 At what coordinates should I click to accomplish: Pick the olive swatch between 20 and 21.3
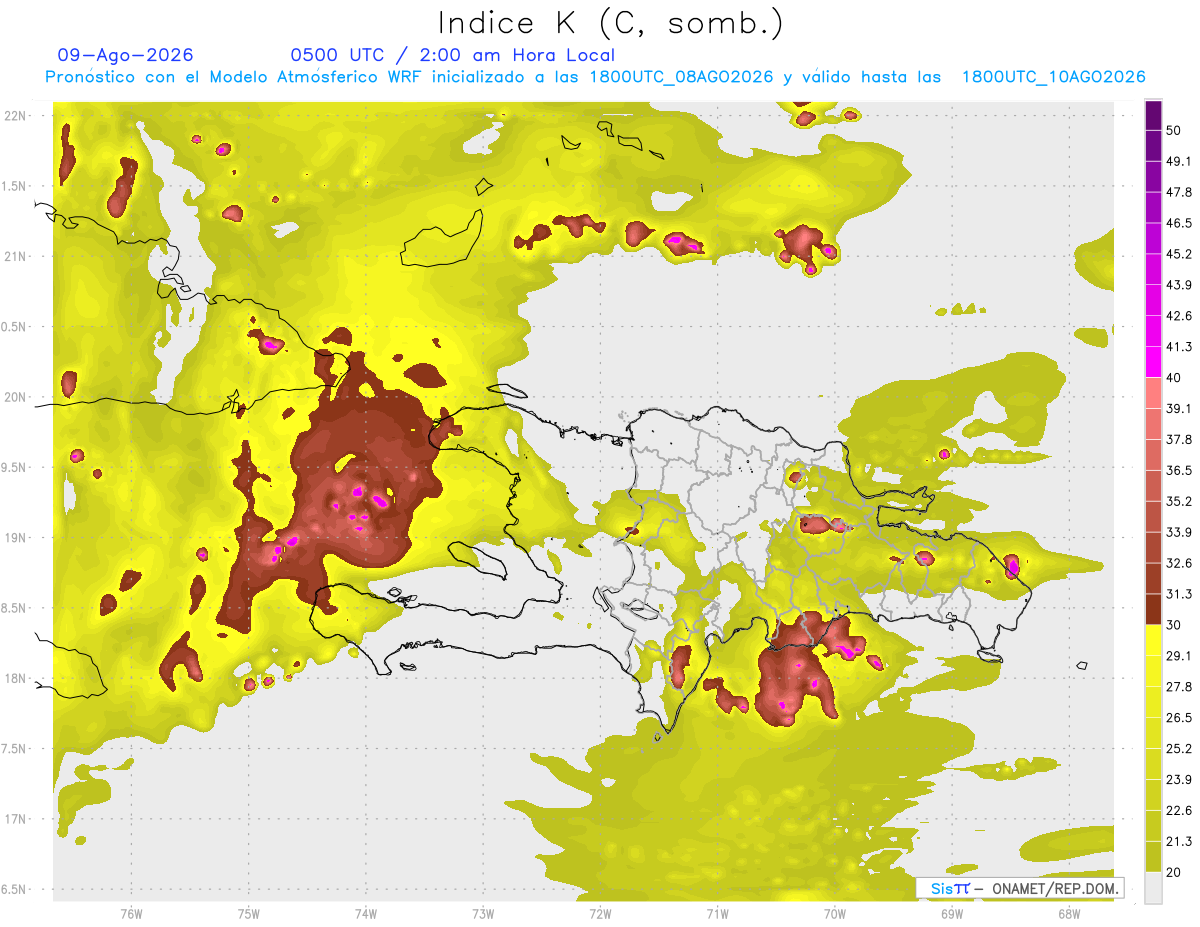pos(1153,857)
